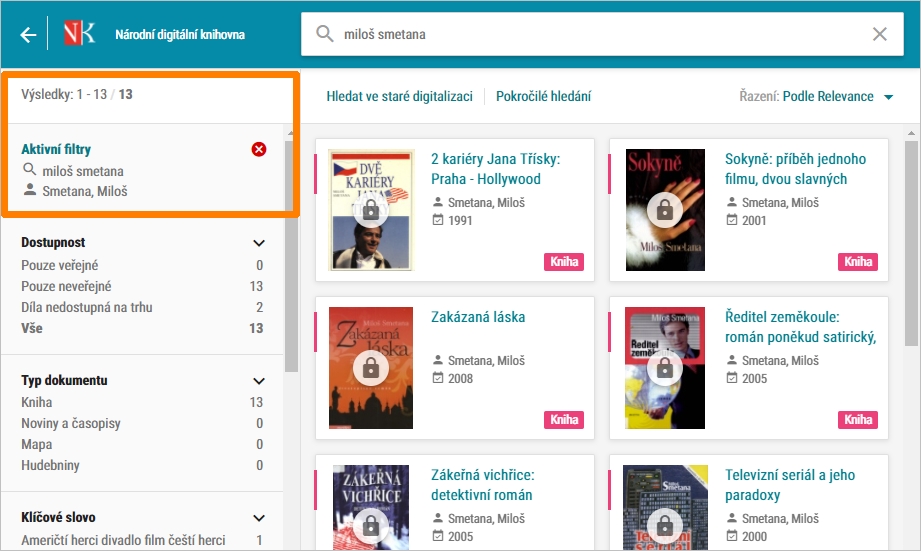Click the person icon beside 'Smetana, Miloš' filter
Viewport: 921px width, 551px height.
tap(29, 190)
